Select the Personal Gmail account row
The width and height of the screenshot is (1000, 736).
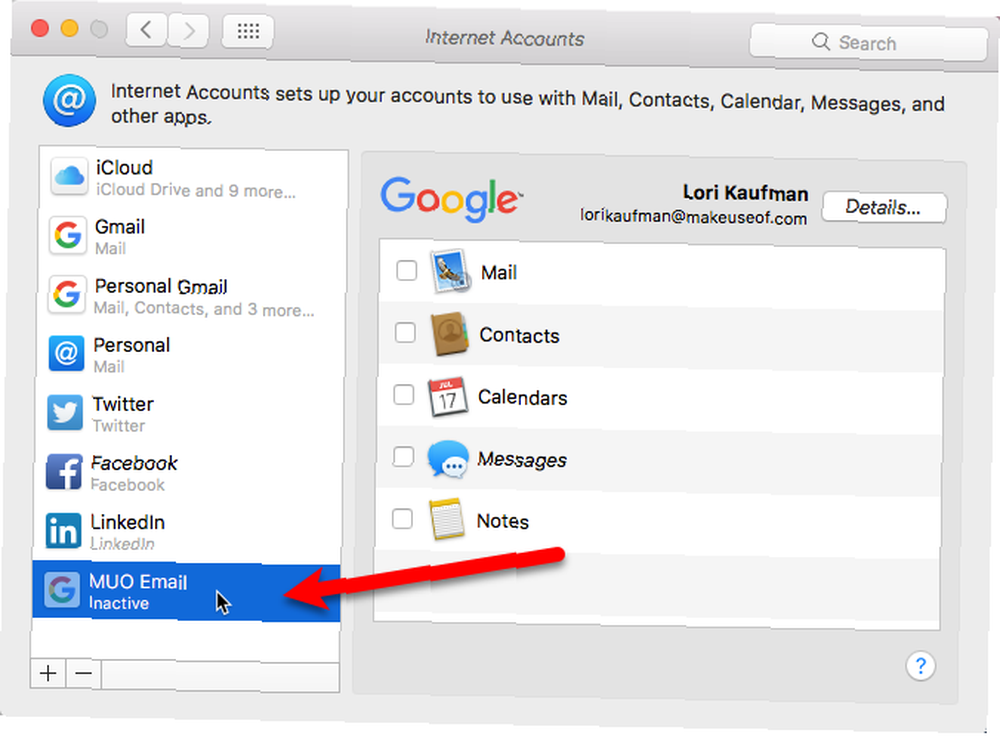192,296
